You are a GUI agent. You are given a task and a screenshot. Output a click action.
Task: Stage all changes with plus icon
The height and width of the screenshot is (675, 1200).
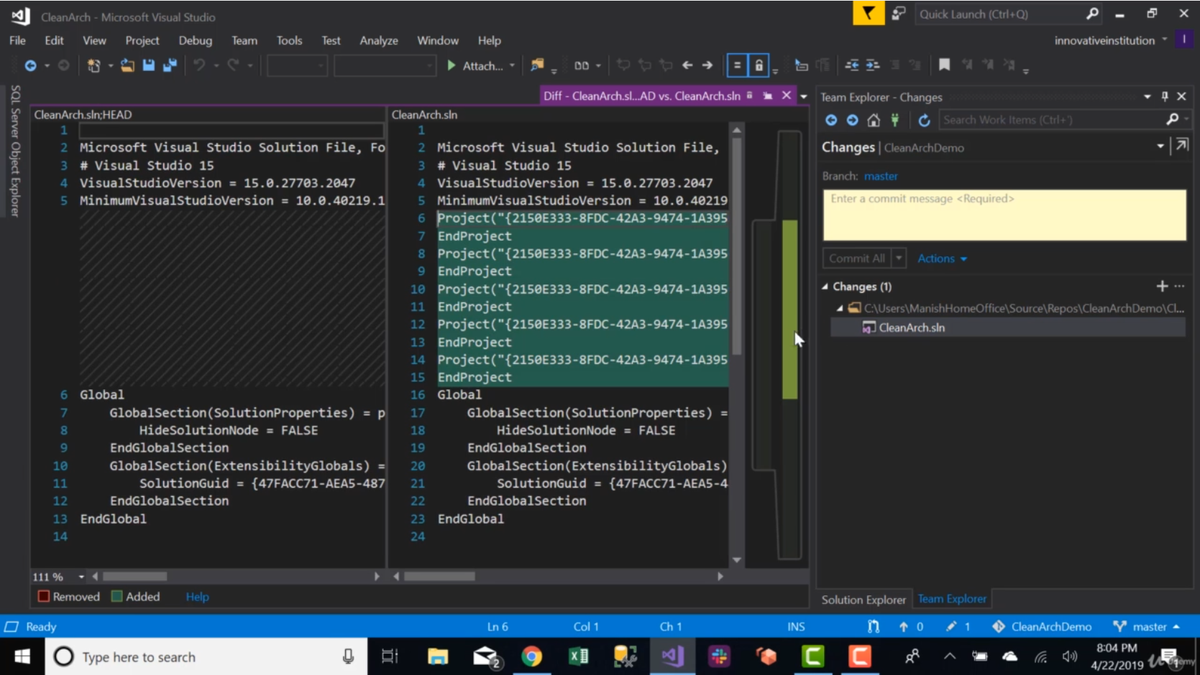1162,287
